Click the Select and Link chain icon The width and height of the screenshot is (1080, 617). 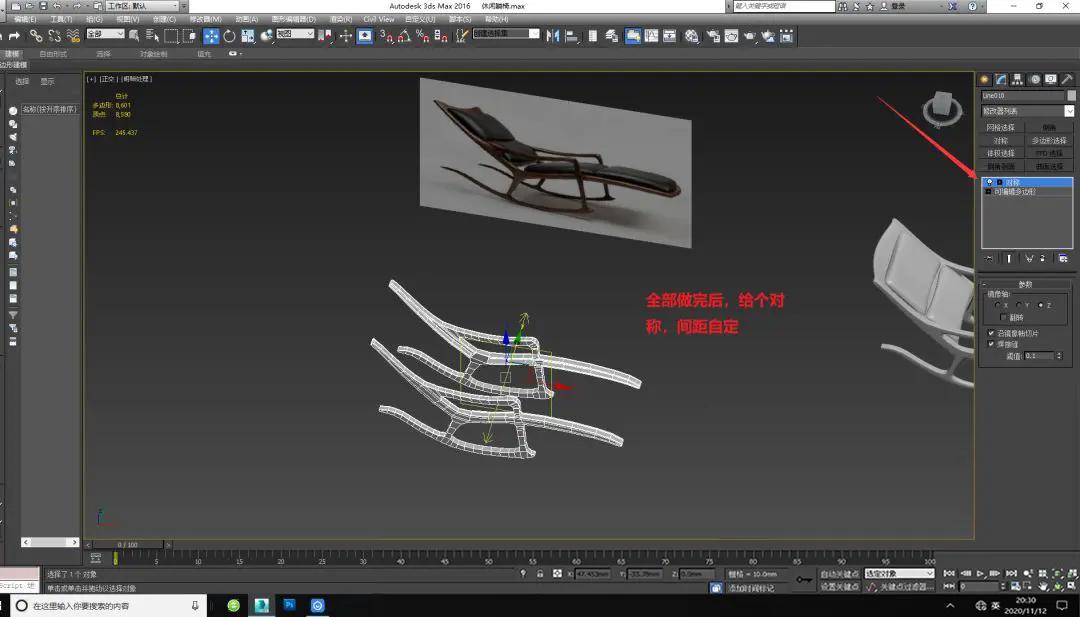(x=36, y=36)
